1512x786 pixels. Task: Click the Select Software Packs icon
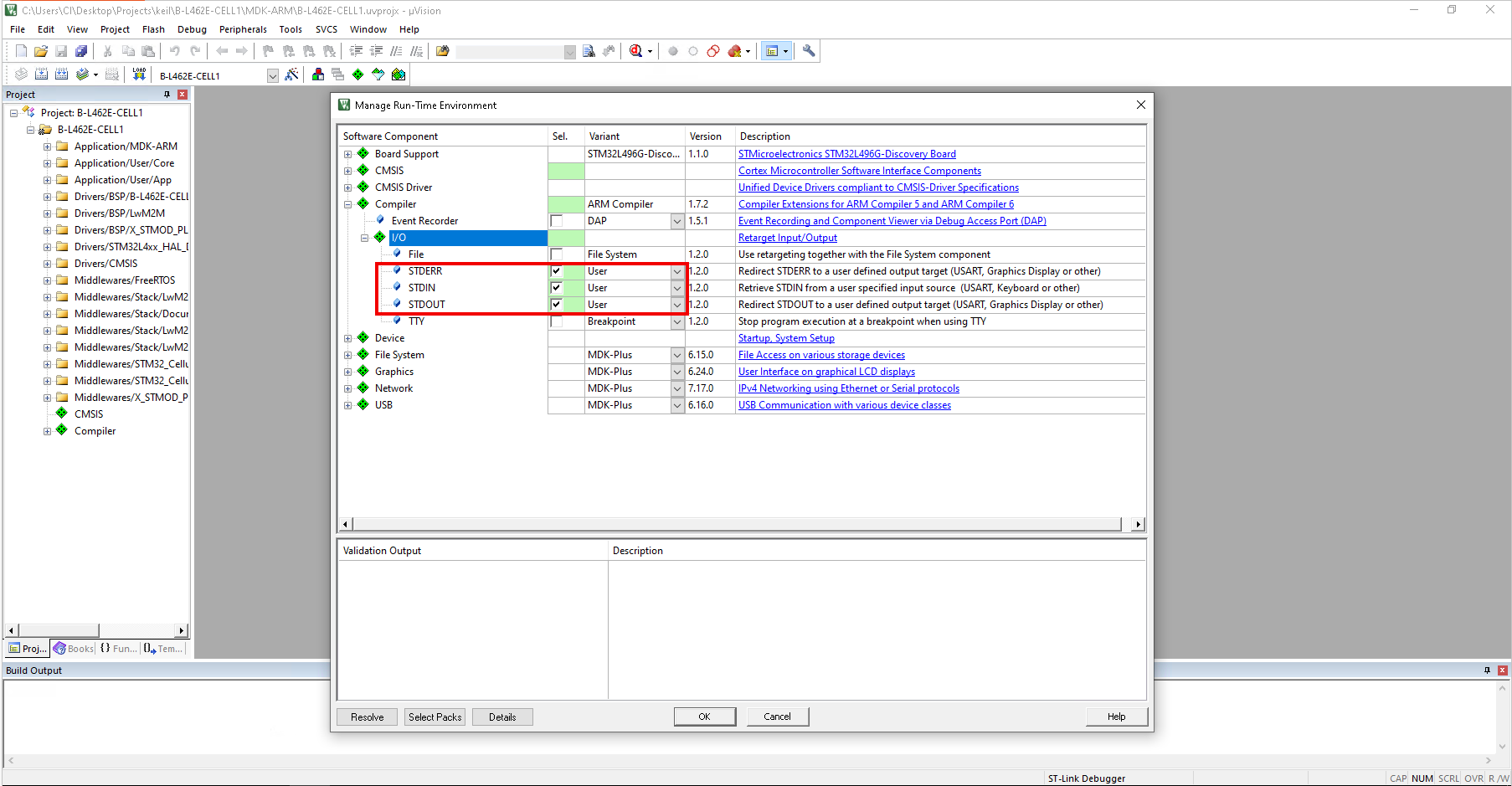(x=378, y=74)
